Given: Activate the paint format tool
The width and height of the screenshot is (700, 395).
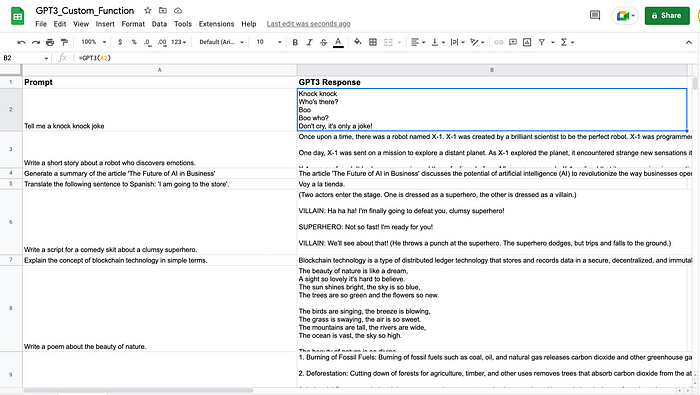Looking at the screenshot, I should point(64,42).
